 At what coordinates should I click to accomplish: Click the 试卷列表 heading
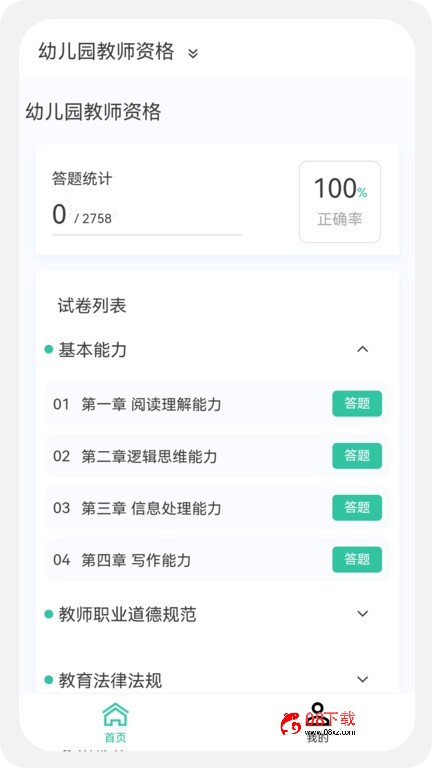[92, 306]
